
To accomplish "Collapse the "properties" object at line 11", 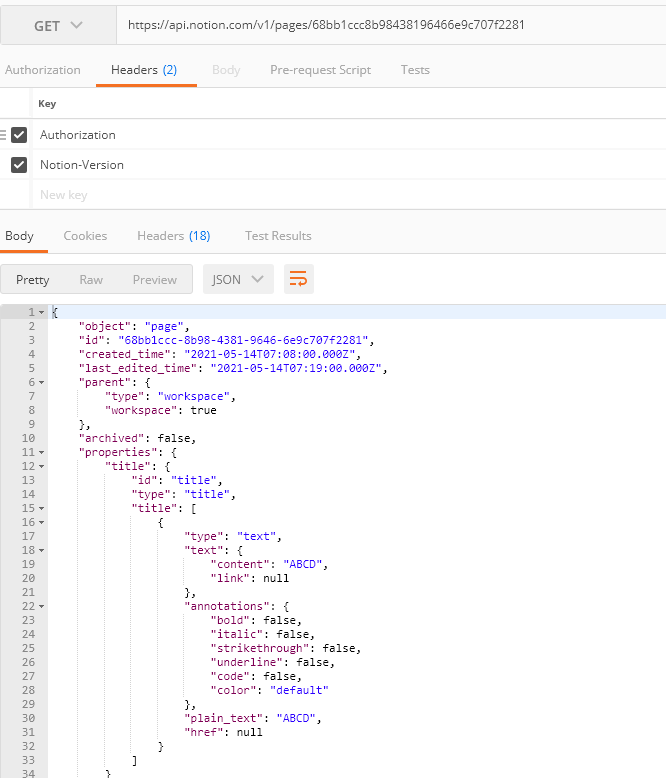I will [x=42, y=452].
